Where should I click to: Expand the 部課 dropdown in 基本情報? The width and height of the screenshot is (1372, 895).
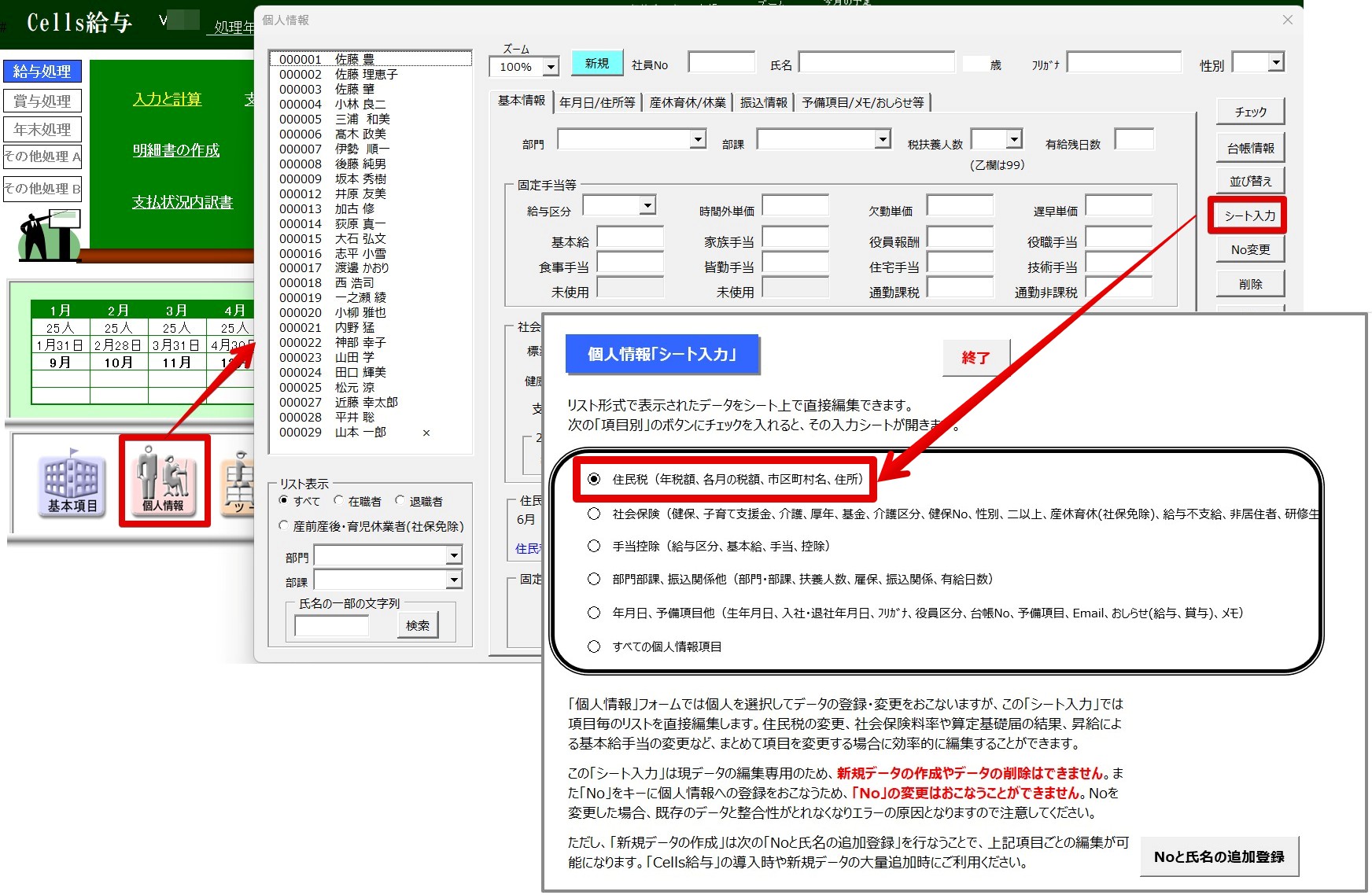(883, 139)
